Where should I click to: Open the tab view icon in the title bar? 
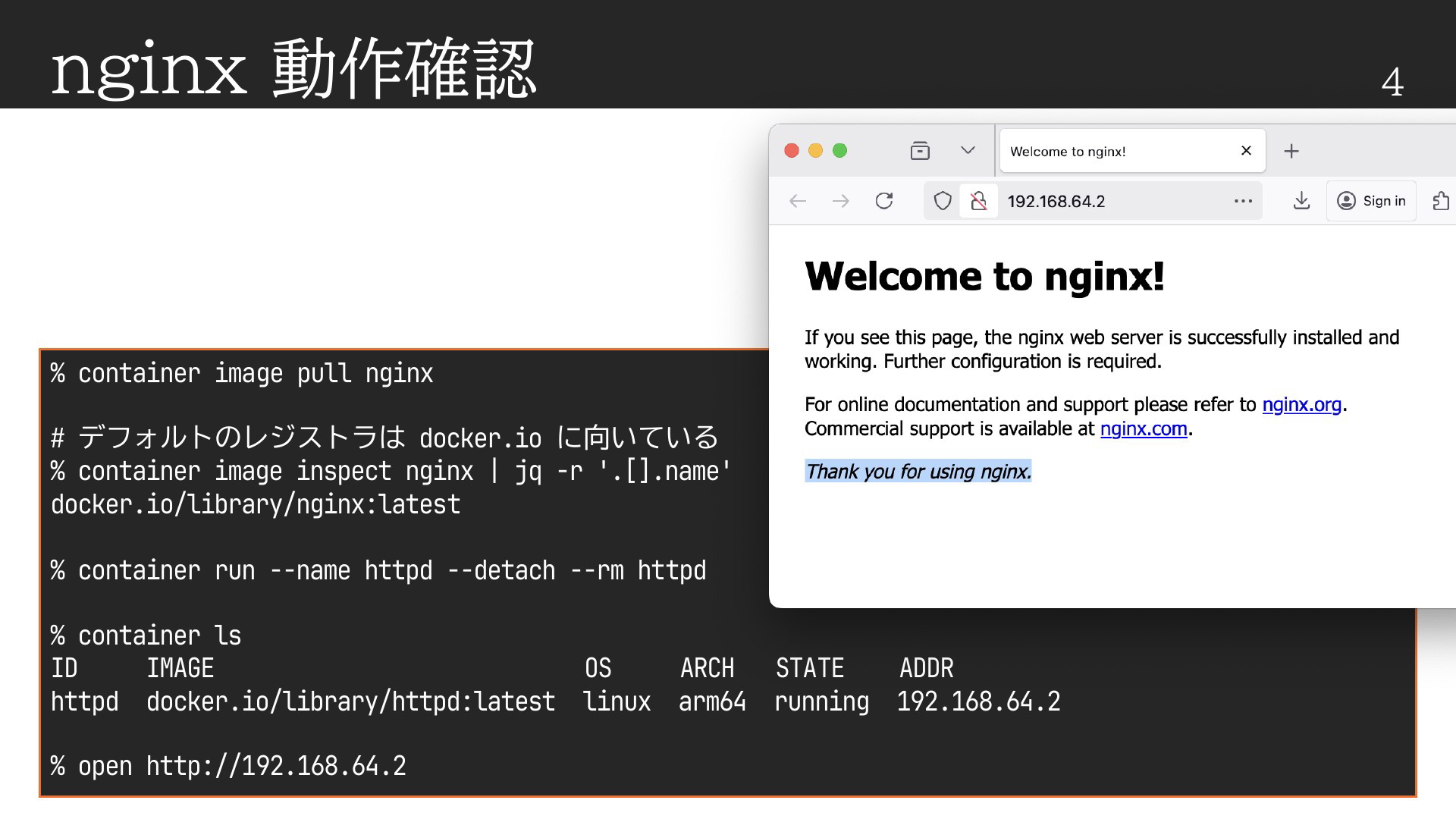click(920, 151)
